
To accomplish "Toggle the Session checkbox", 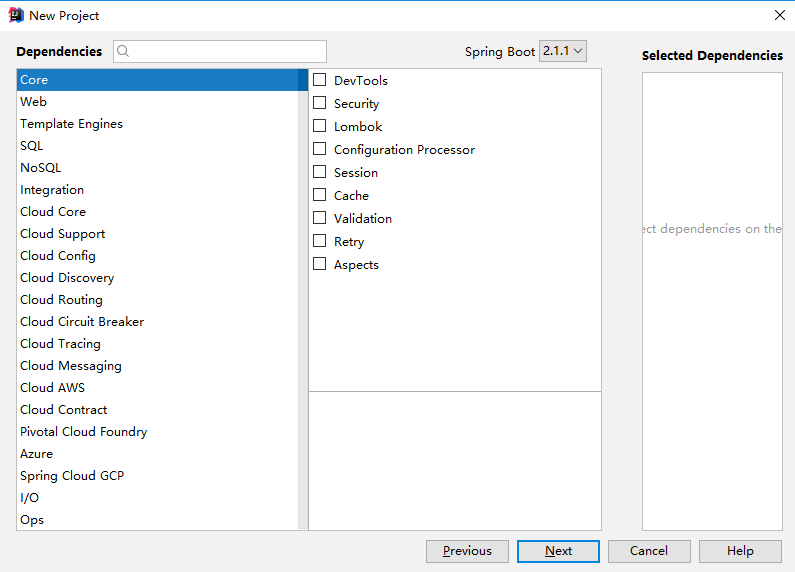I will [x=319, y=171].
